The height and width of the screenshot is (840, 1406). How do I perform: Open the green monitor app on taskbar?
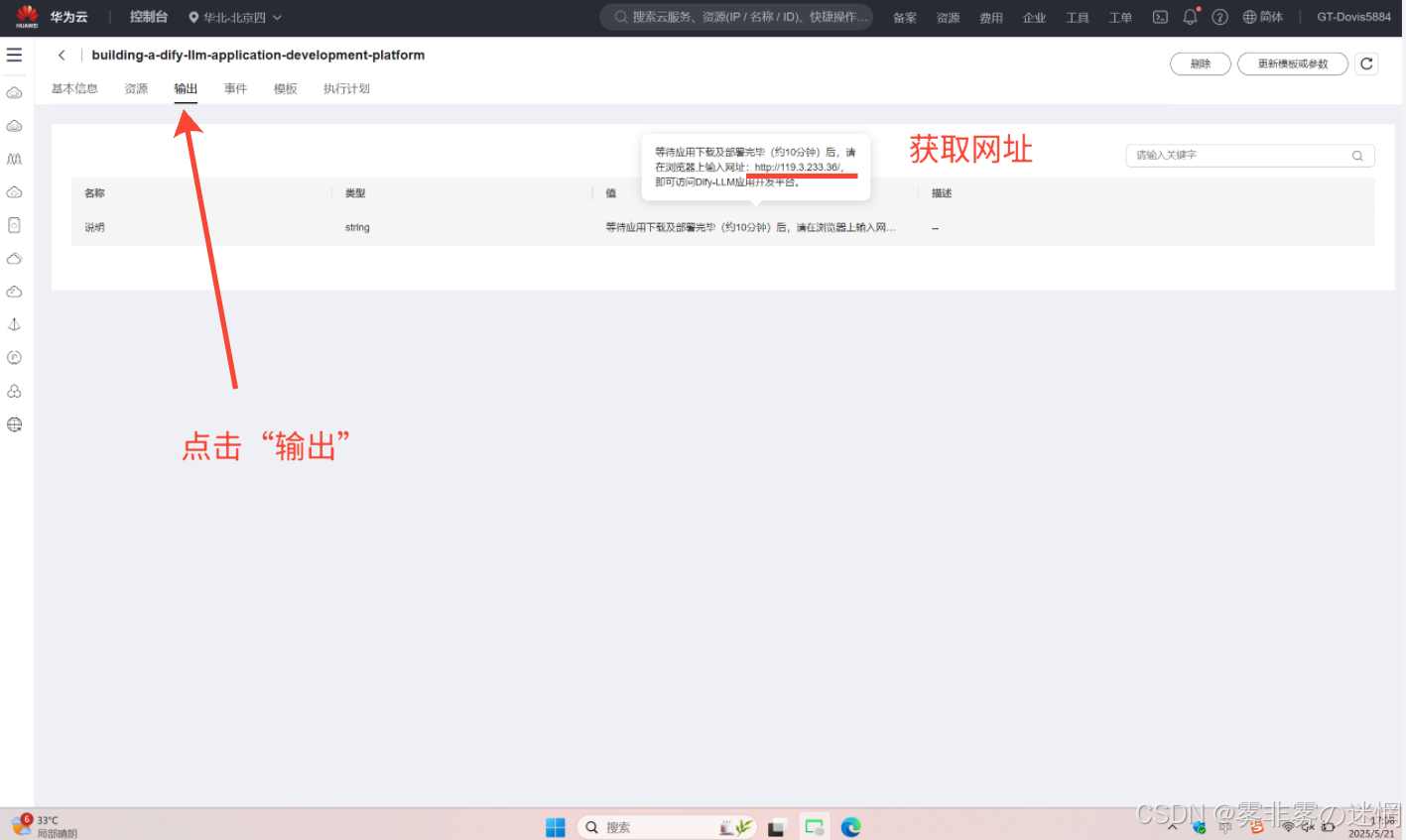[x=815, y=827]
